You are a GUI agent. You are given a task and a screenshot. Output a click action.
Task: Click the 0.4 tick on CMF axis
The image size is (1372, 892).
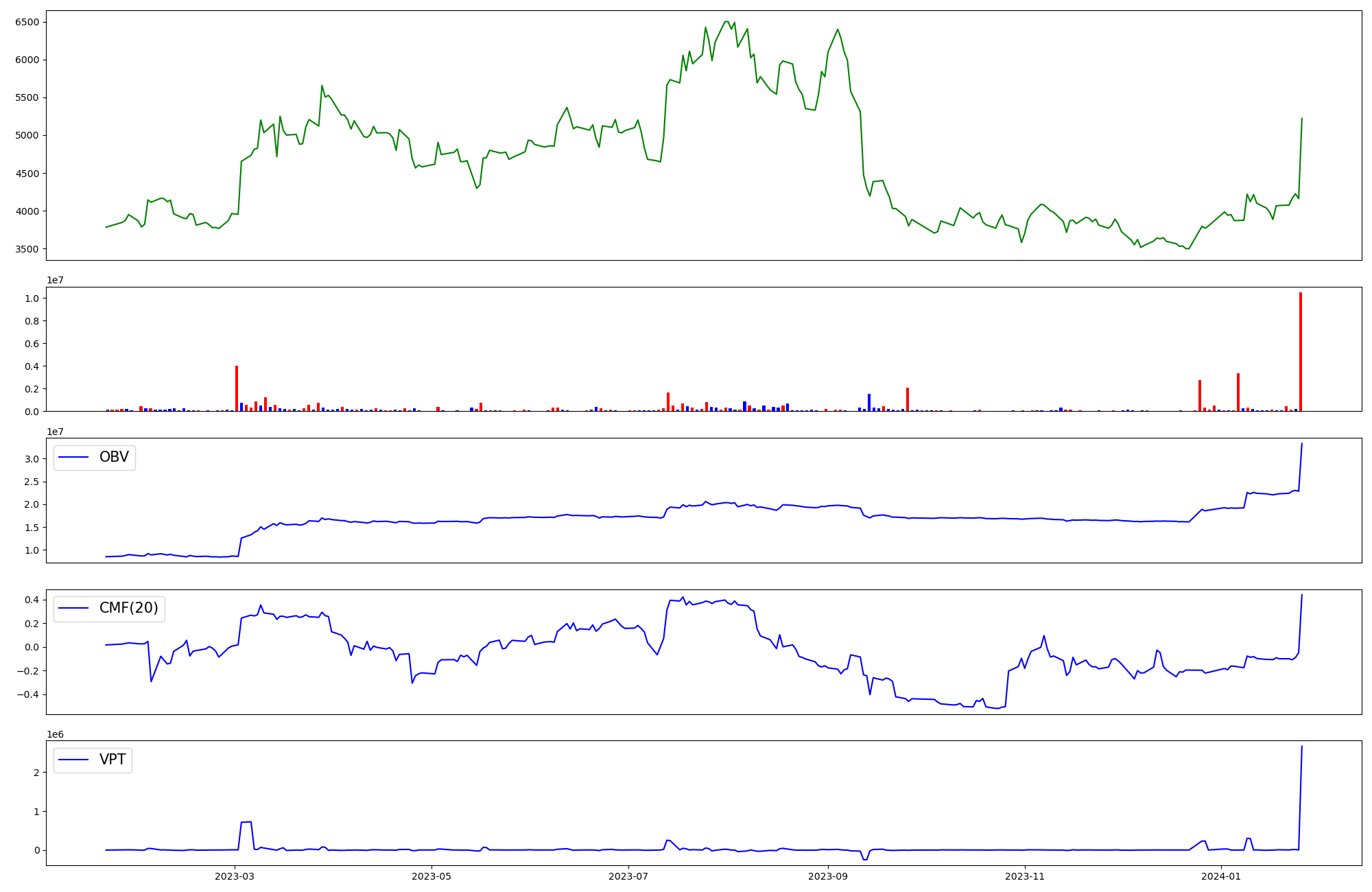click(x=31, y=600)
